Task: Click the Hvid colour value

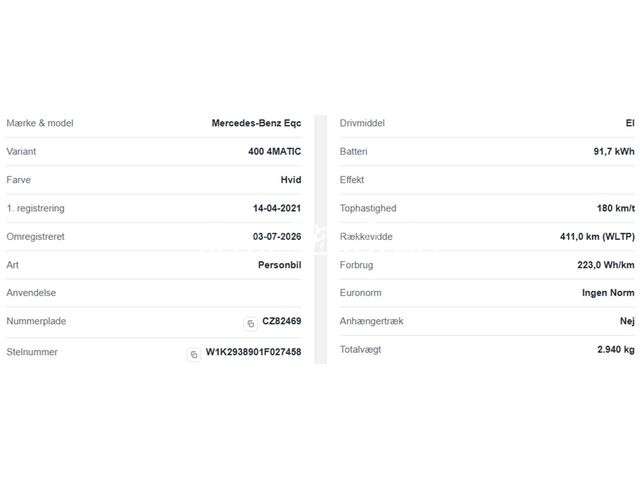Action: [x=291, y=180]
